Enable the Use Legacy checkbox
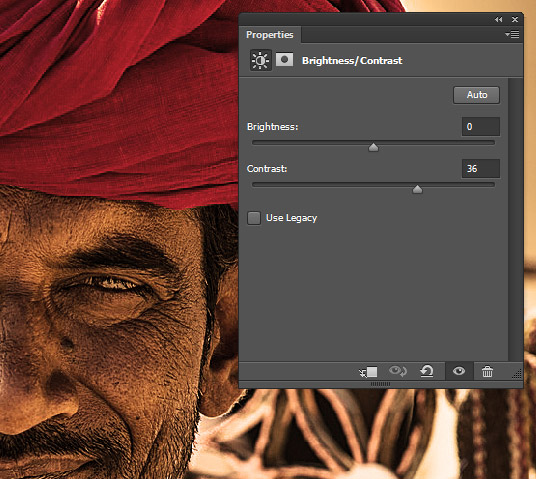Screen dimensions: 536x479 click(254, 218)
